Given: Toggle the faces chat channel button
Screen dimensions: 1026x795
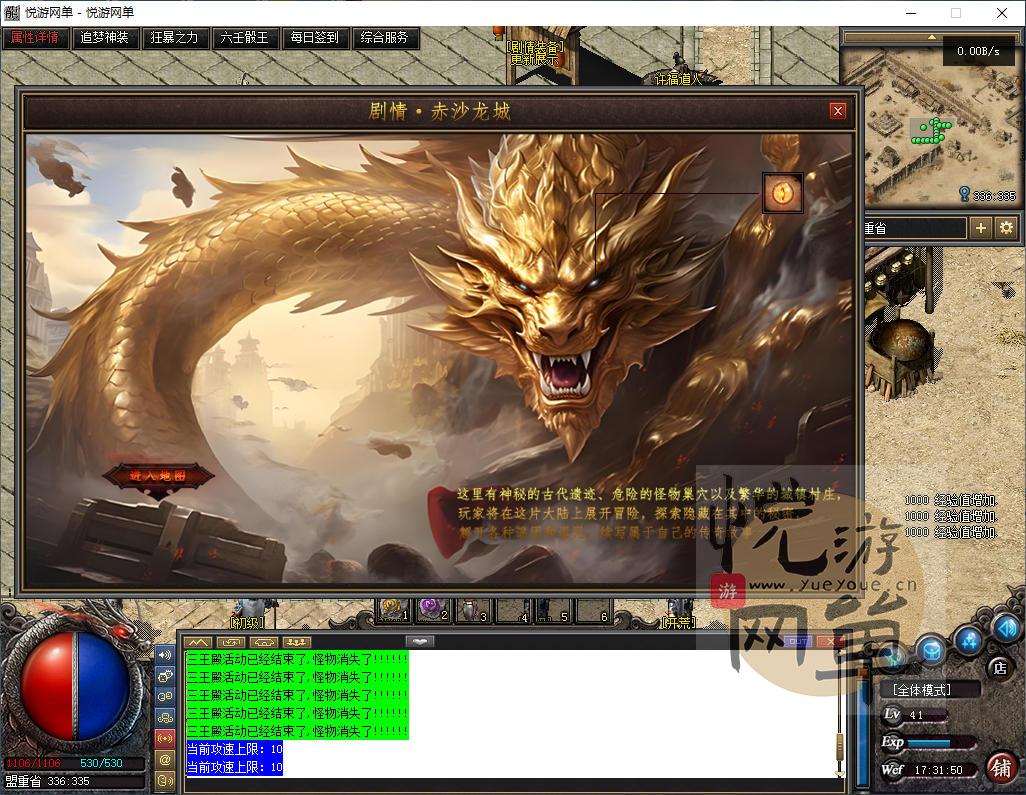Looking at the screenshot, I should tap(165, 676).
